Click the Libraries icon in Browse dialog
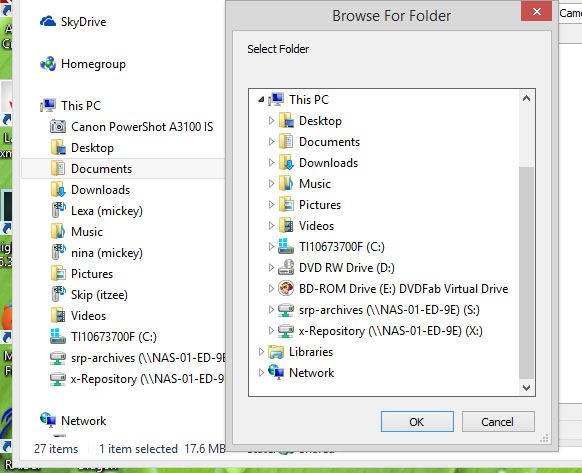582x473 pixels. [276, 352]
